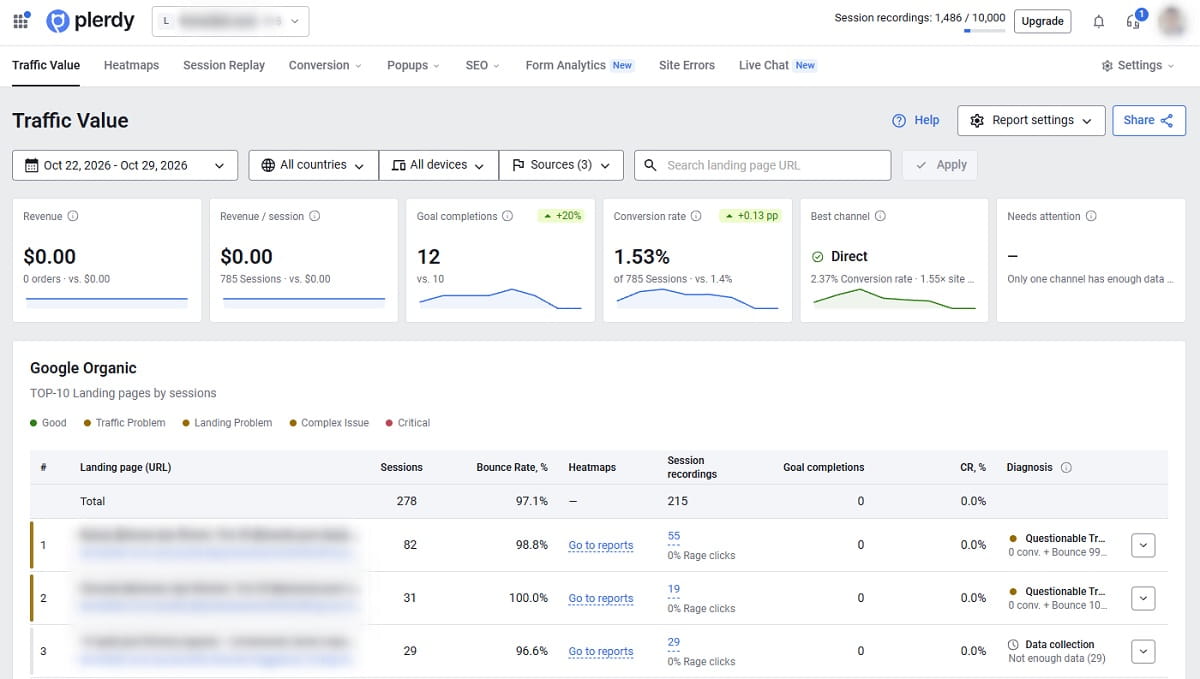Viewport: 1200px width, 679px height.
Task: Click the Sessions column header
Action: coord(401,467)
